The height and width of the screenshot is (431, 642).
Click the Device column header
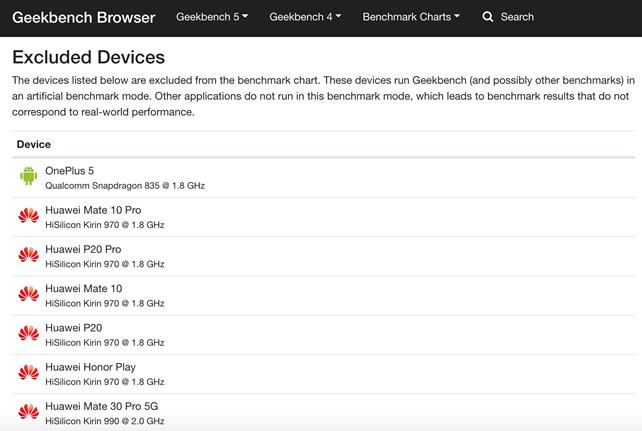(34, 145)
